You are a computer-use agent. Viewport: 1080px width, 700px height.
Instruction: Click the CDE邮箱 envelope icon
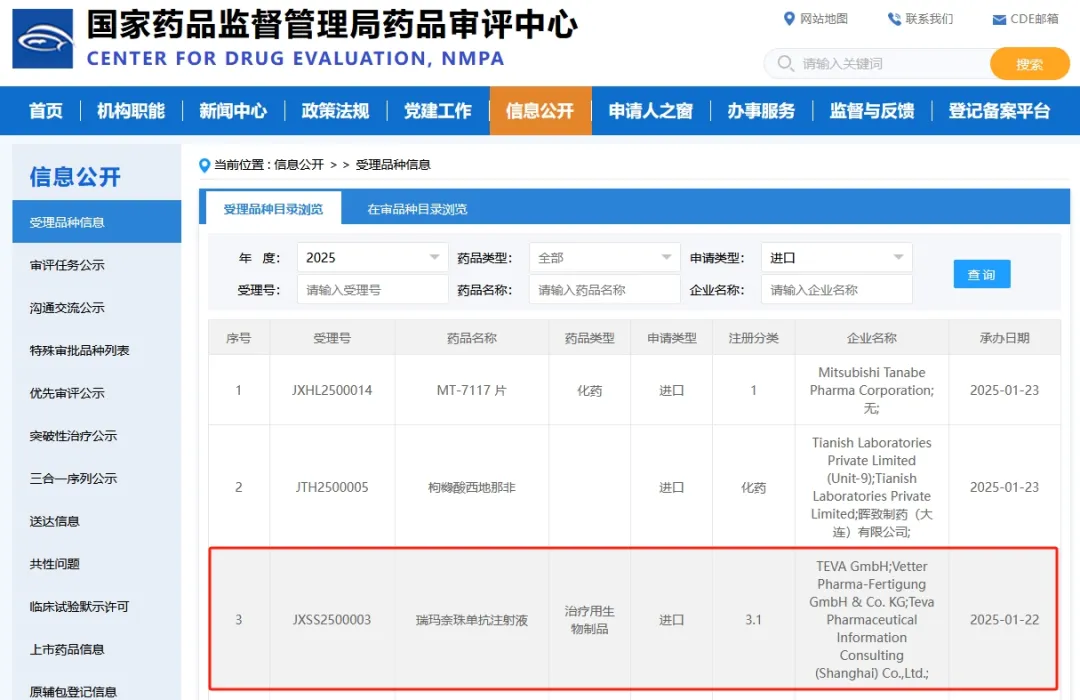[x=998, y=20]
